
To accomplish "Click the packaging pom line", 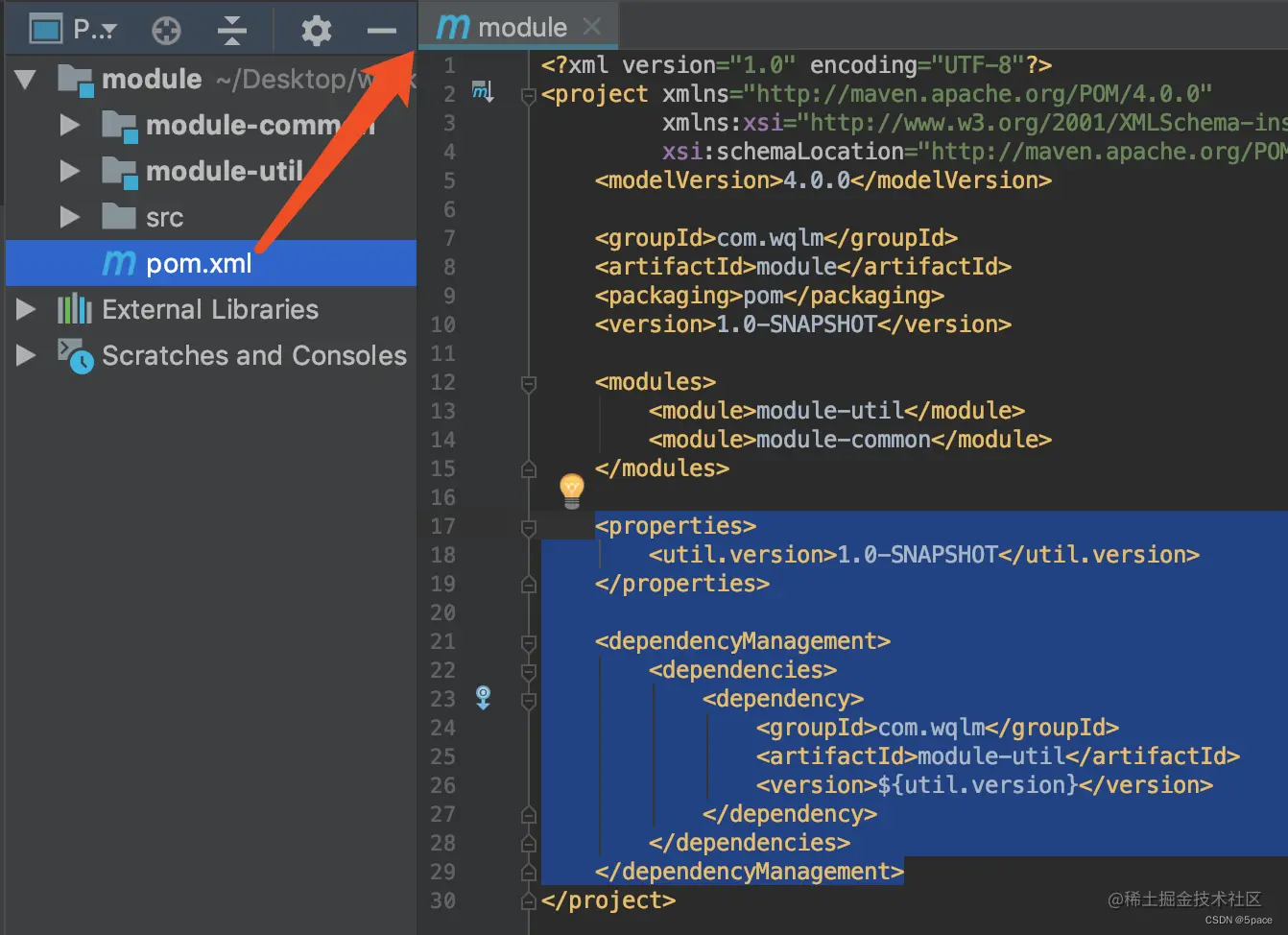I will (x=770, y=296).
